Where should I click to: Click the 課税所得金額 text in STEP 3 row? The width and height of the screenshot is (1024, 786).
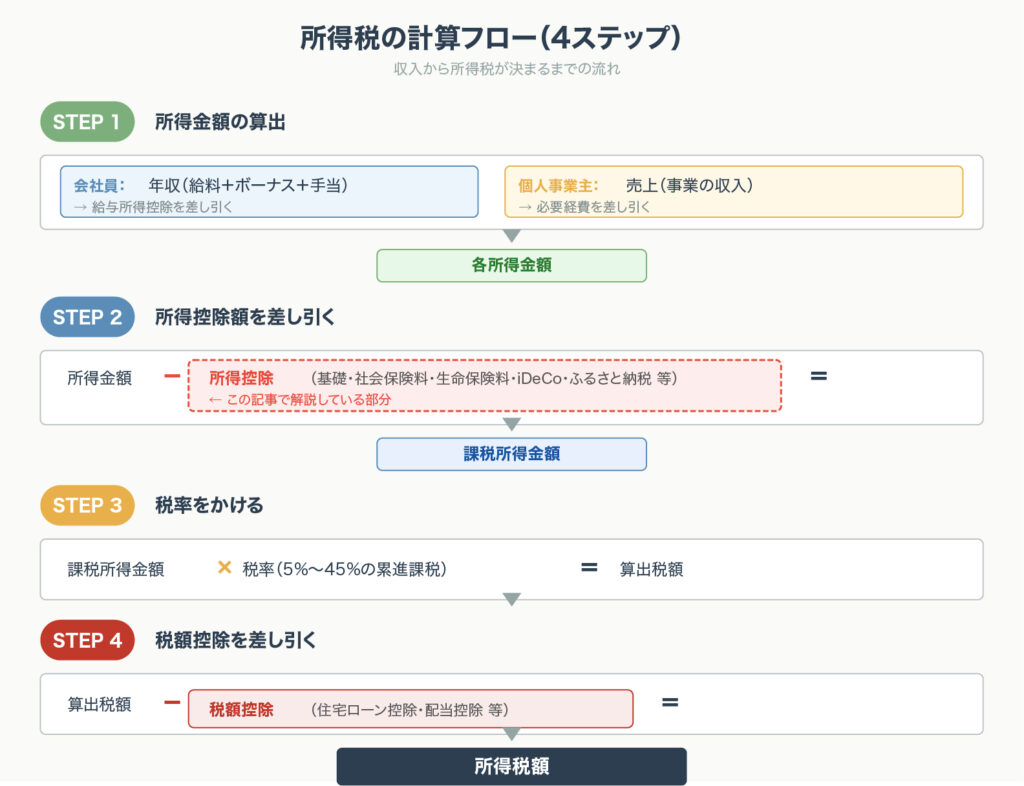click(116, 569)
